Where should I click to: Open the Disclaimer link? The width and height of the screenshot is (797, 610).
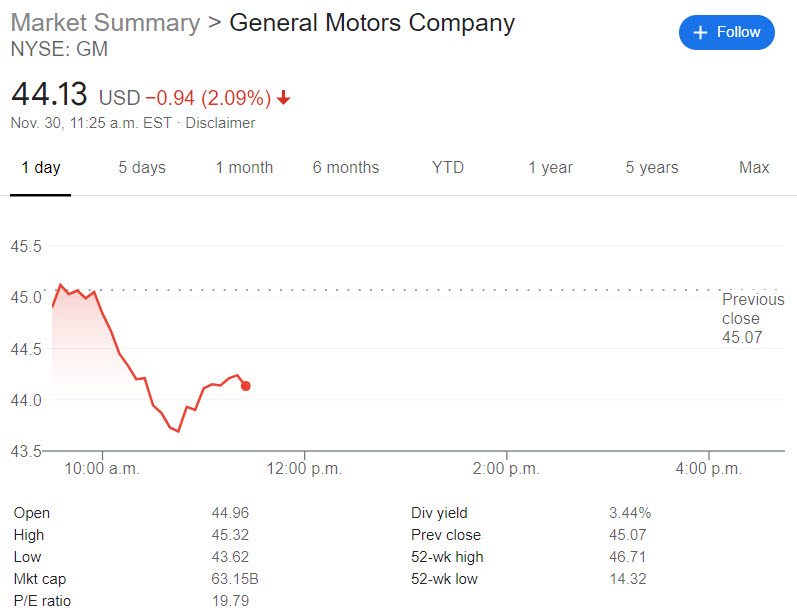point(220,123)
